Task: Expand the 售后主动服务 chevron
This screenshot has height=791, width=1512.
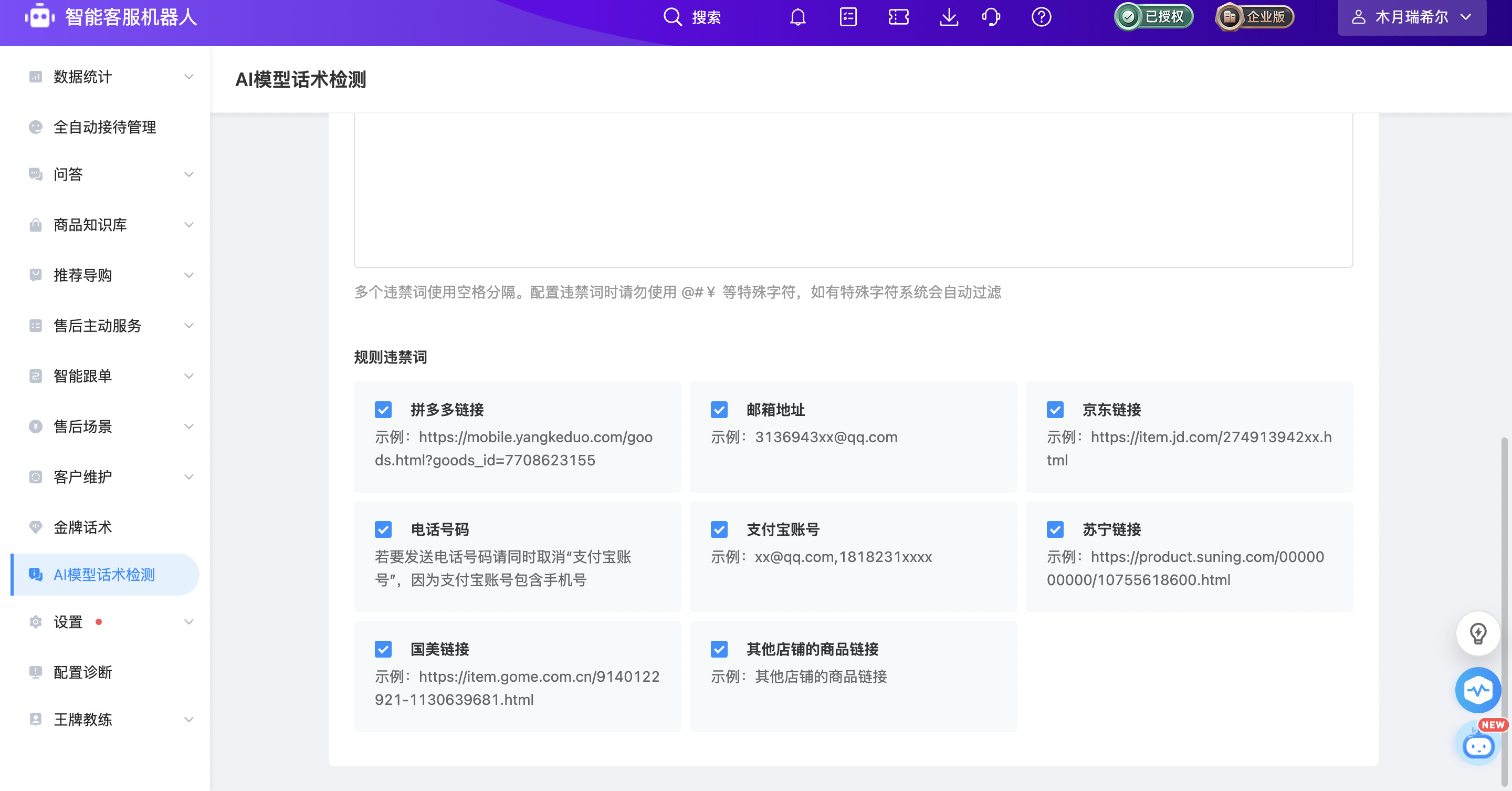Action: (189, 325)
